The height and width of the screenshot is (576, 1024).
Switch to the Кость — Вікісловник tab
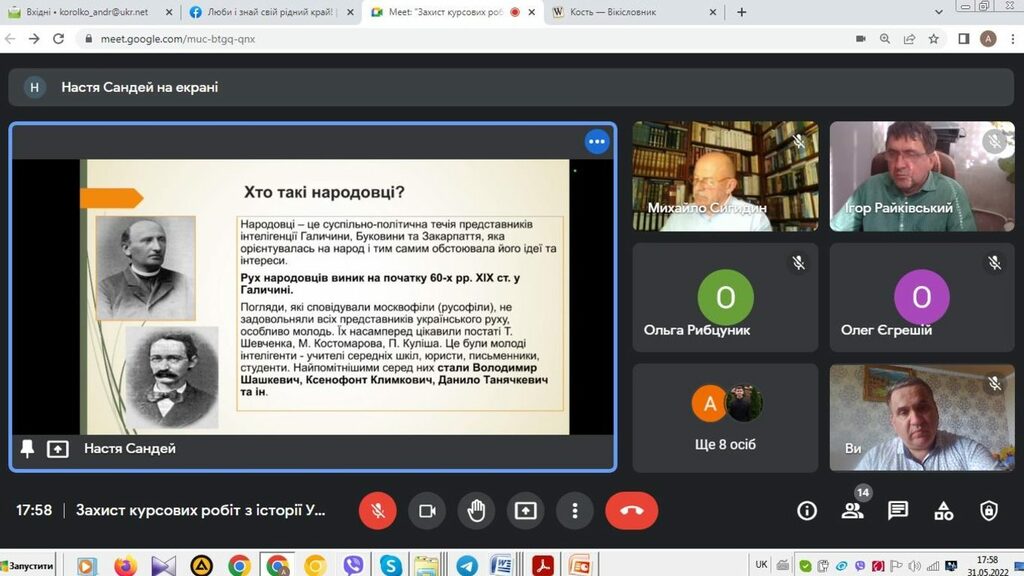[628, 13]
